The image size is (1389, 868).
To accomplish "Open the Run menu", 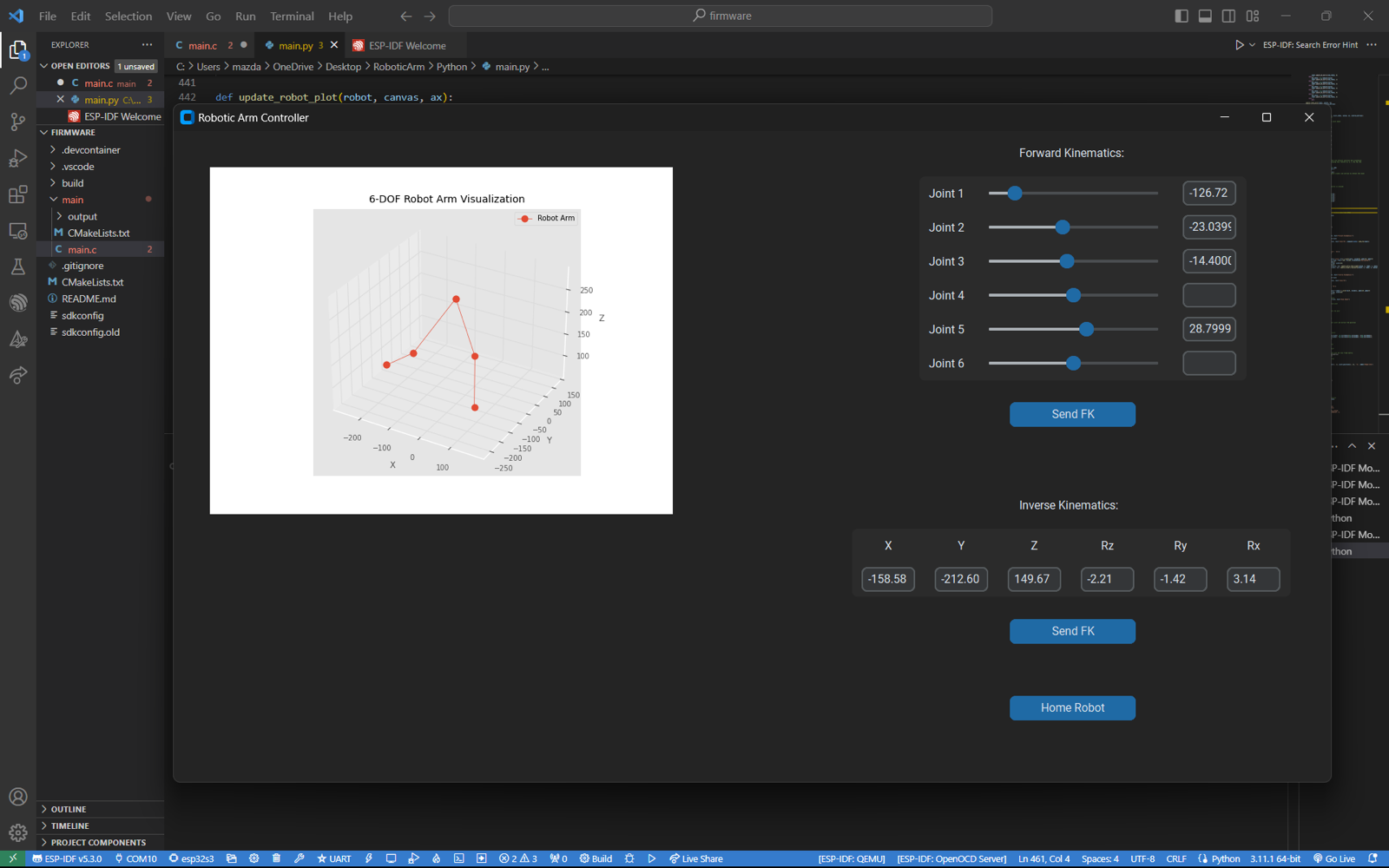I will [x=246, y=16].
